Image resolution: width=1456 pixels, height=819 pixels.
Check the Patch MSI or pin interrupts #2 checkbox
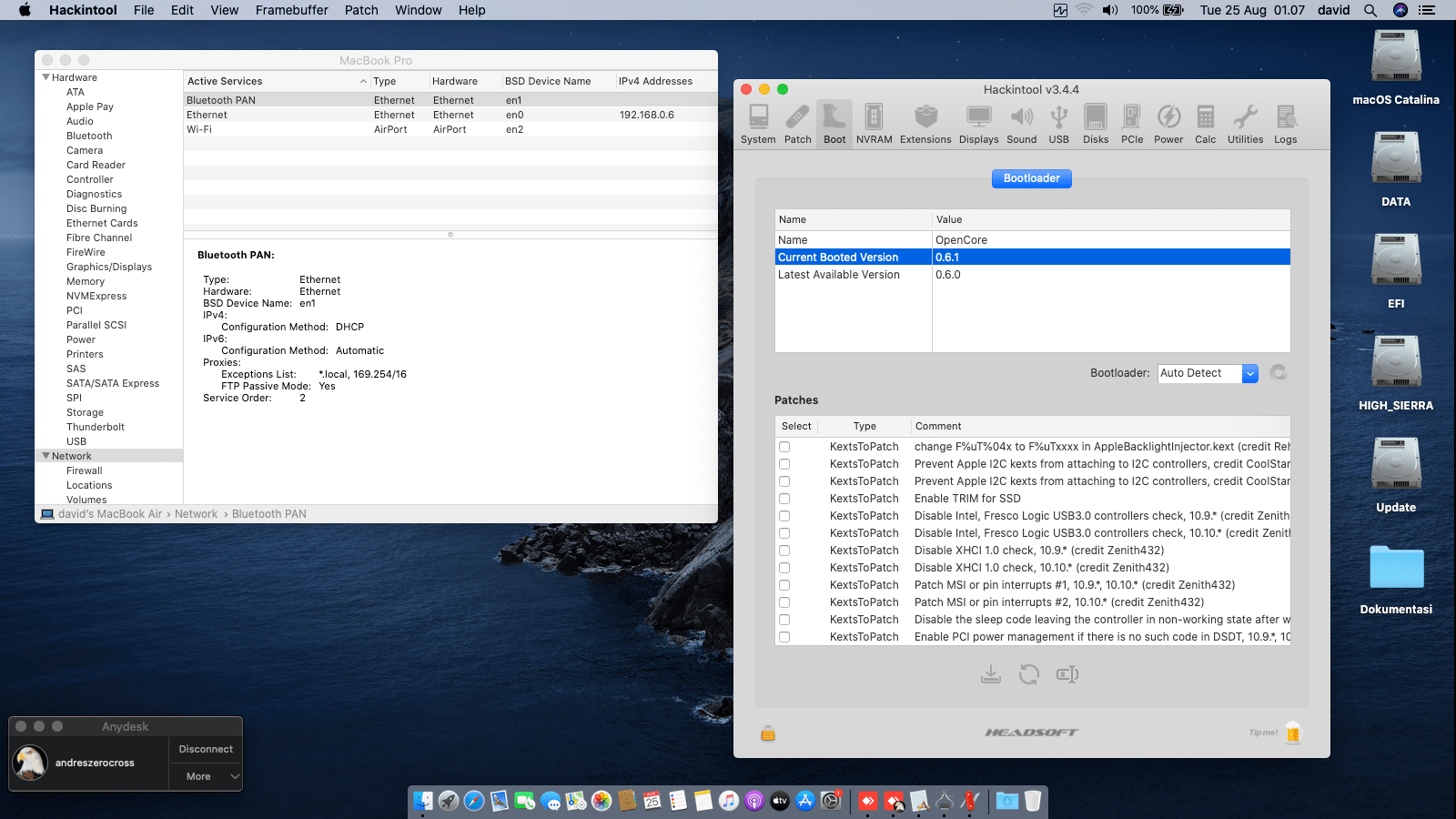tap(784, 602)
